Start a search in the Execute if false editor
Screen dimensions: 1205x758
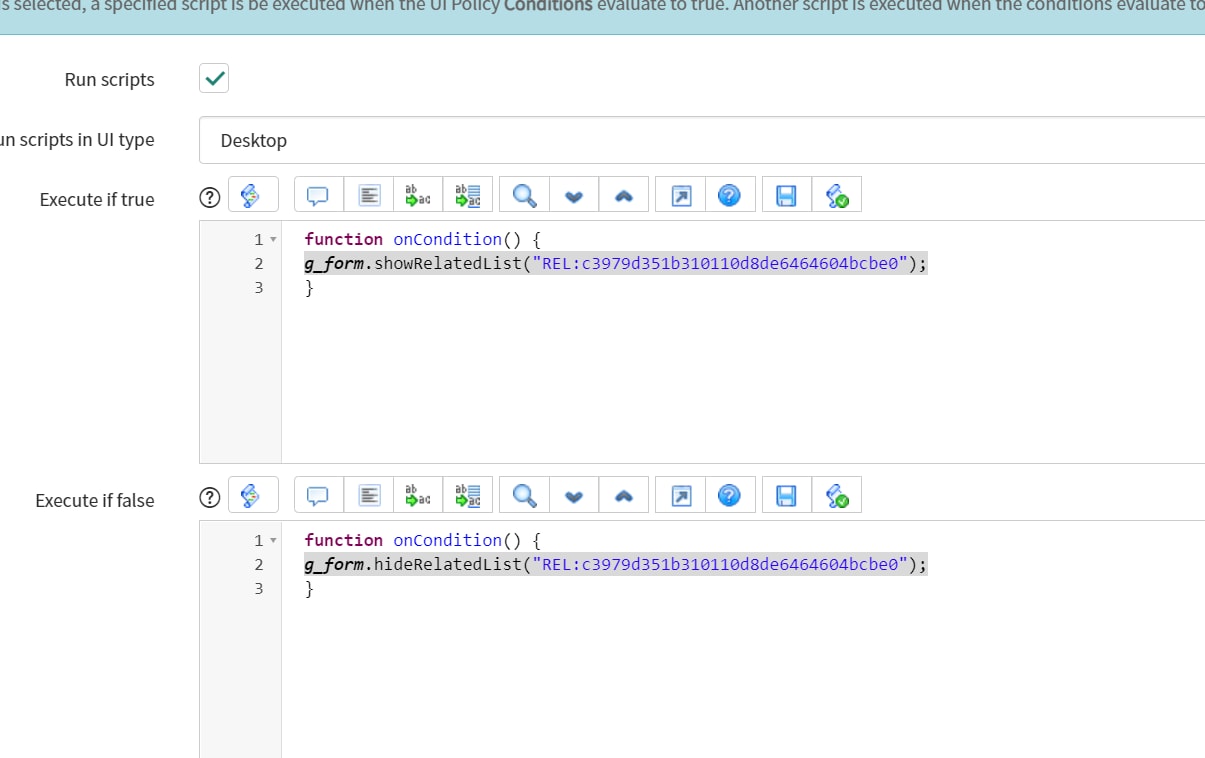point(522,494)
